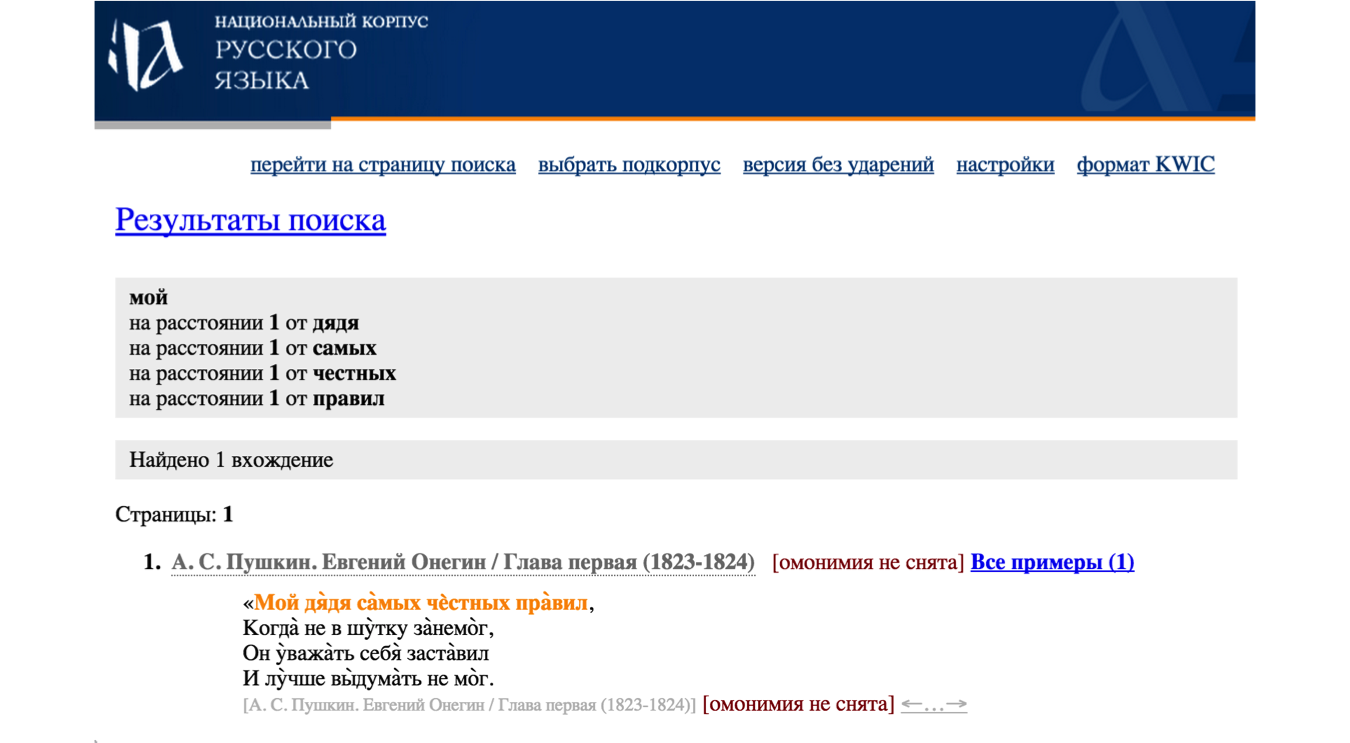Click the [омонимия не снята] label below the verse
The width and height of the screenshot is (1350, 743).
click(x=798, y=705)
